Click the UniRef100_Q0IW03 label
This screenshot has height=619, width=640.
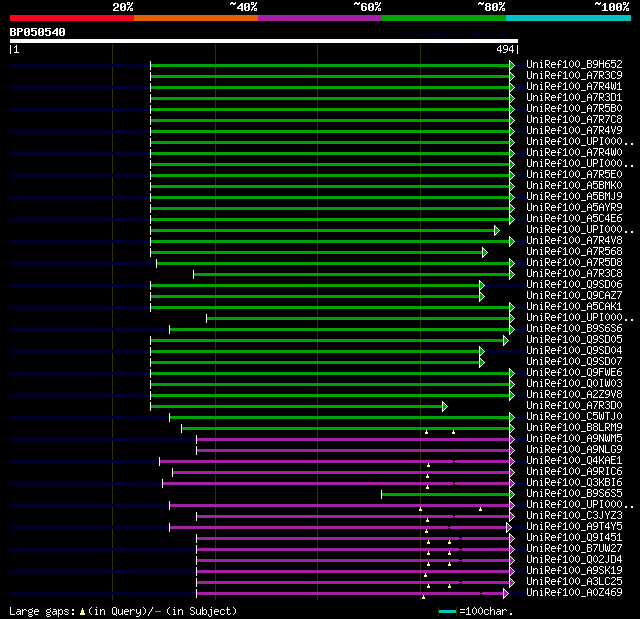click(x=574, y=384)
